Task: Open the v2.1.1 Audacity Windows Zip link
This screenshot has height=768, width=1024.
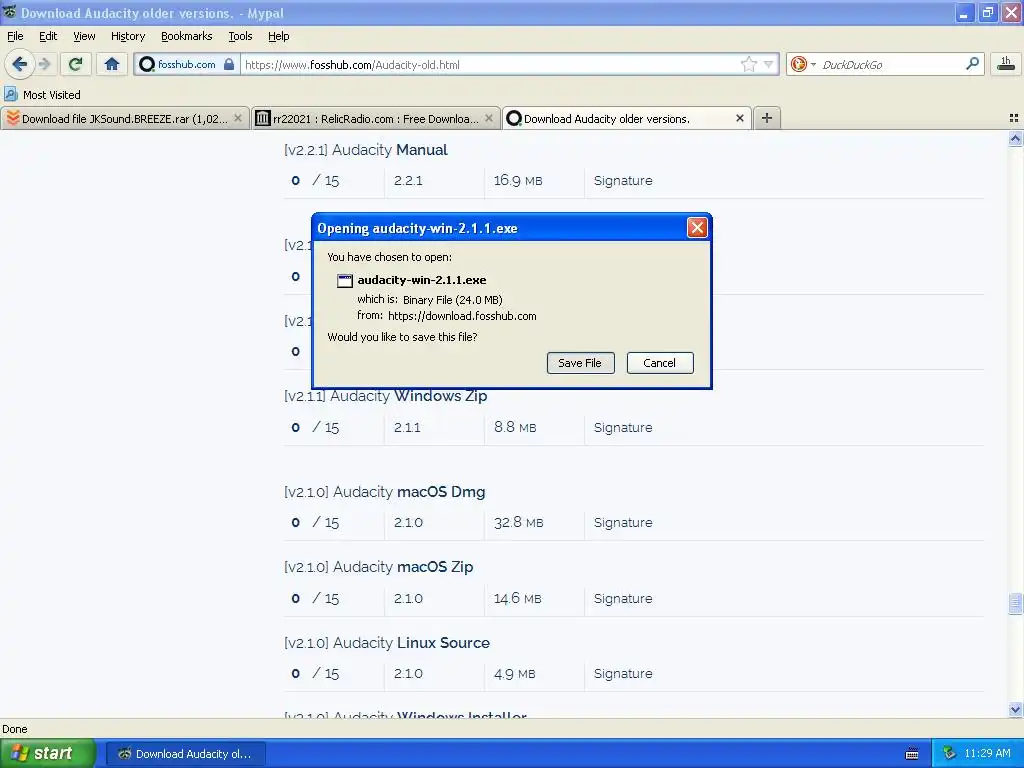Action: 385,396
